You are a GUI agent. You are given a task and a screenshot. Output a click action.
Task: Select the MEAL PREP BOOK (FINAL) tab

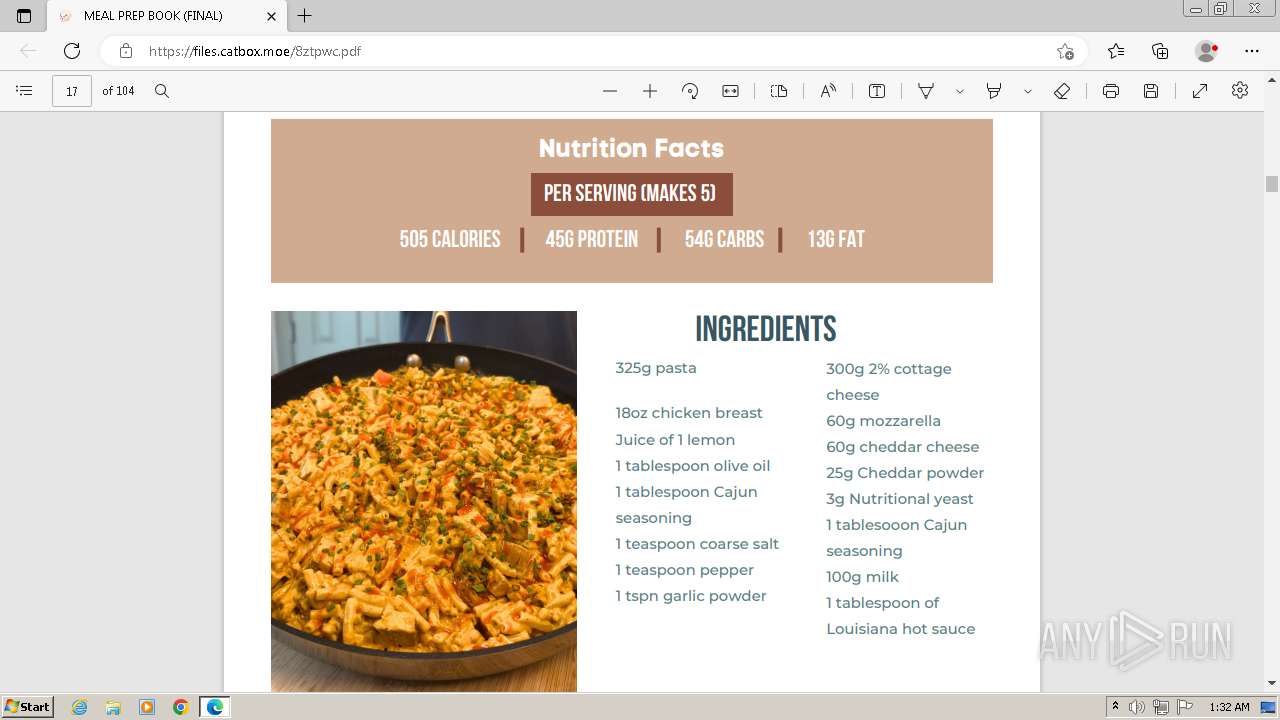point(167,16)
